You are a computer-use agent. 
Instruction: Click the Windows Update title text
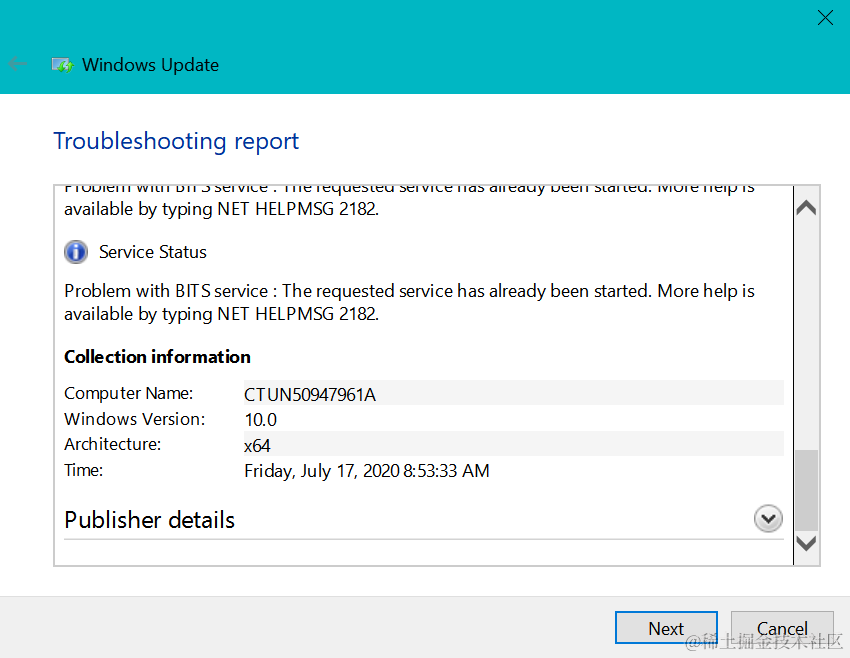[x=151, y=65]
